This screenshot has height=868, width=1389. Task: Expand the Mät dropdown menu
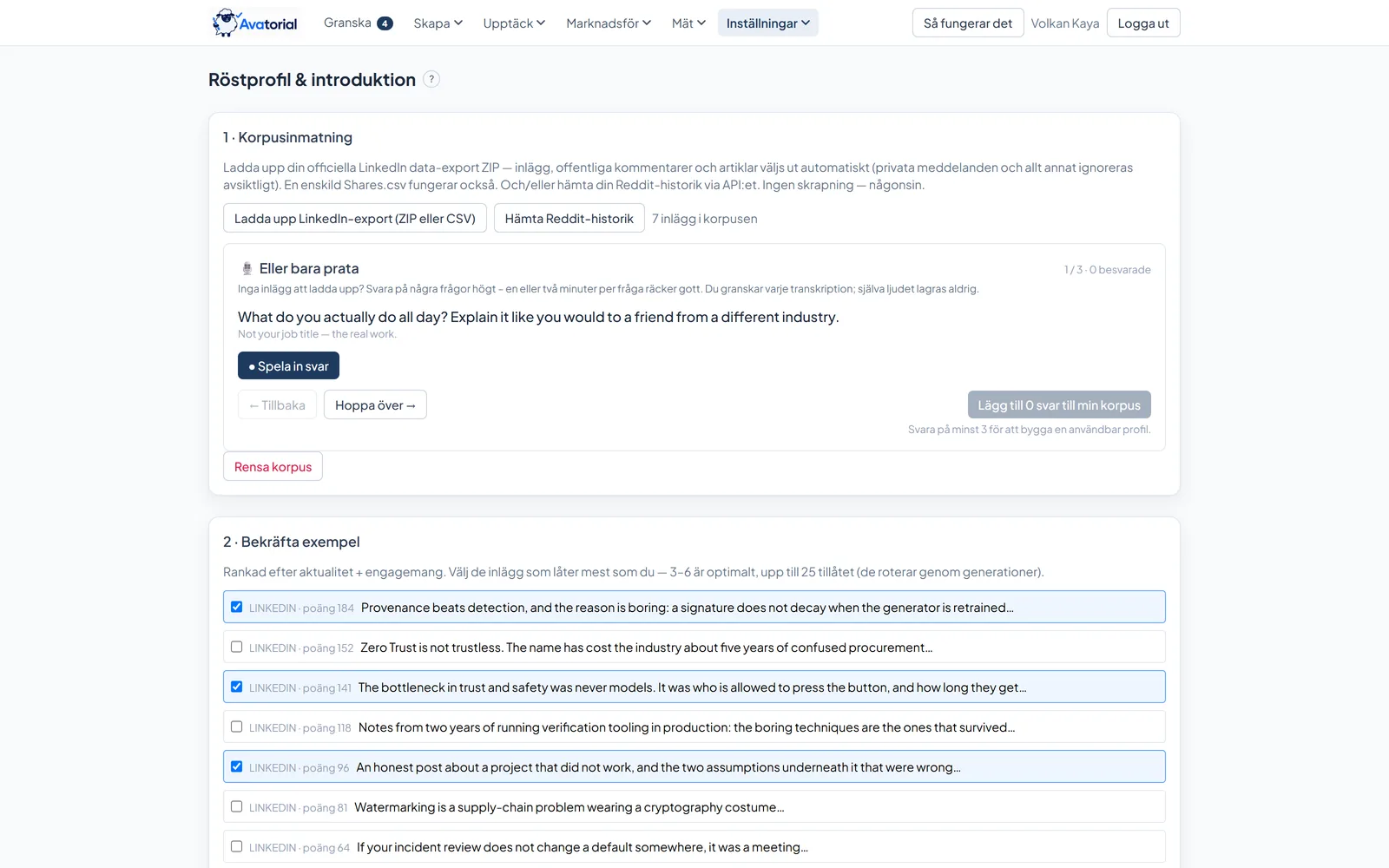click(688, 23)
